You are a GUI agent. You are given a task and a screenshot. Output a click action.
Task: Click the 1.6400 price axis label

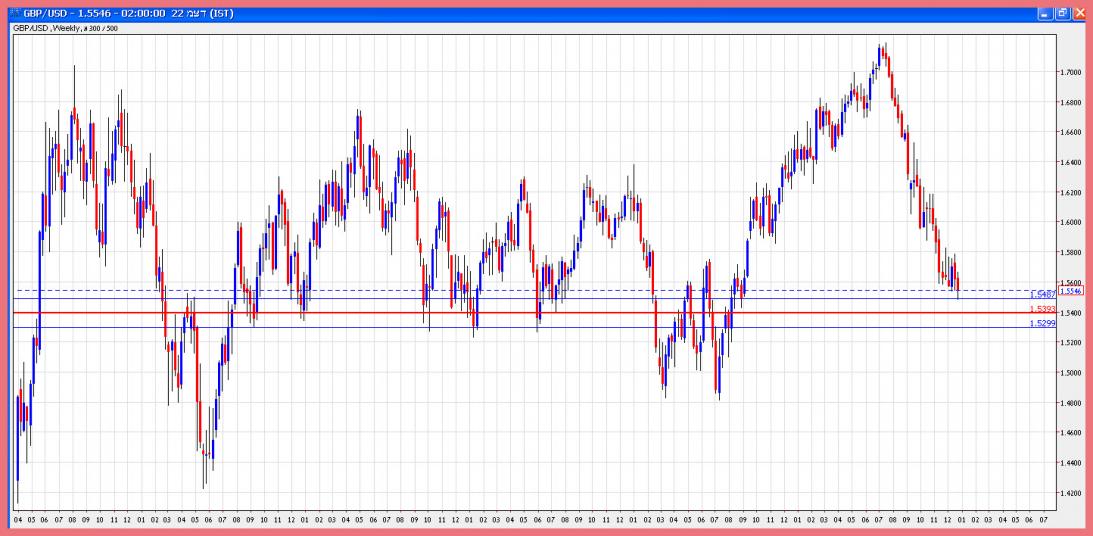[1071, 162]
